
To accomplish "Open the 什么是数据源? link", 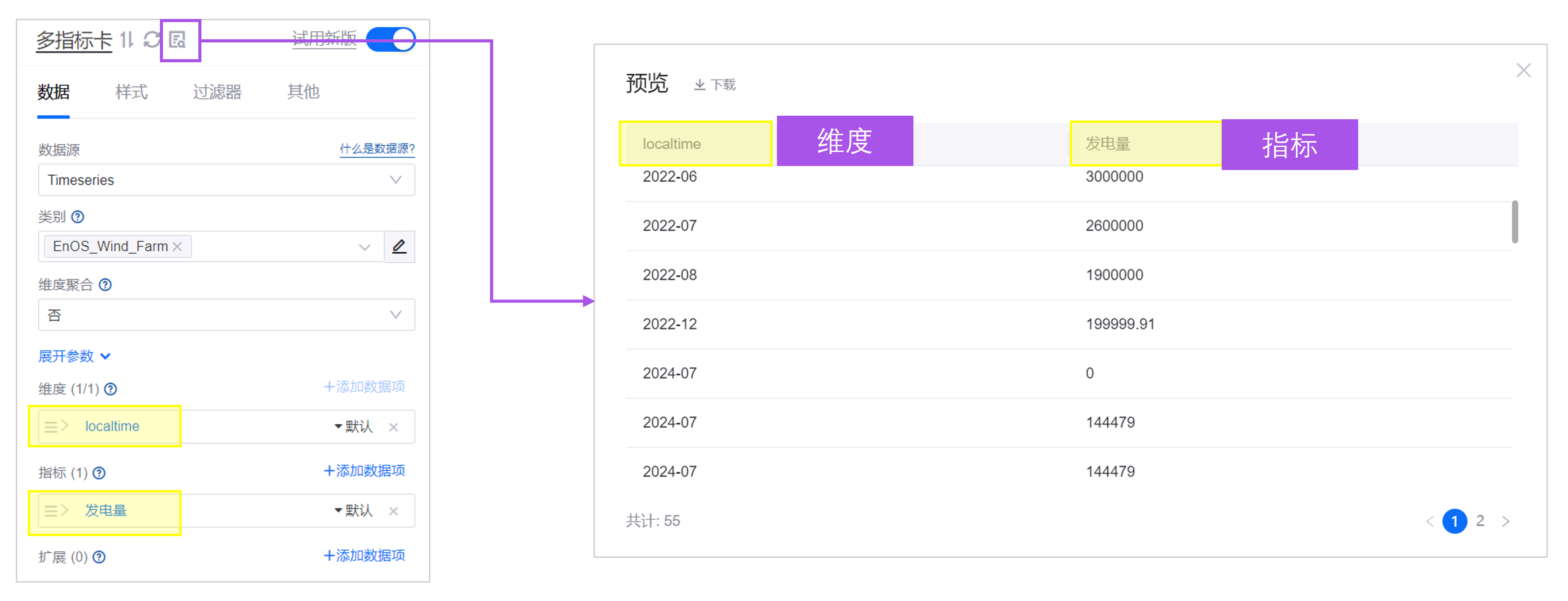I will tap(377, 148).
